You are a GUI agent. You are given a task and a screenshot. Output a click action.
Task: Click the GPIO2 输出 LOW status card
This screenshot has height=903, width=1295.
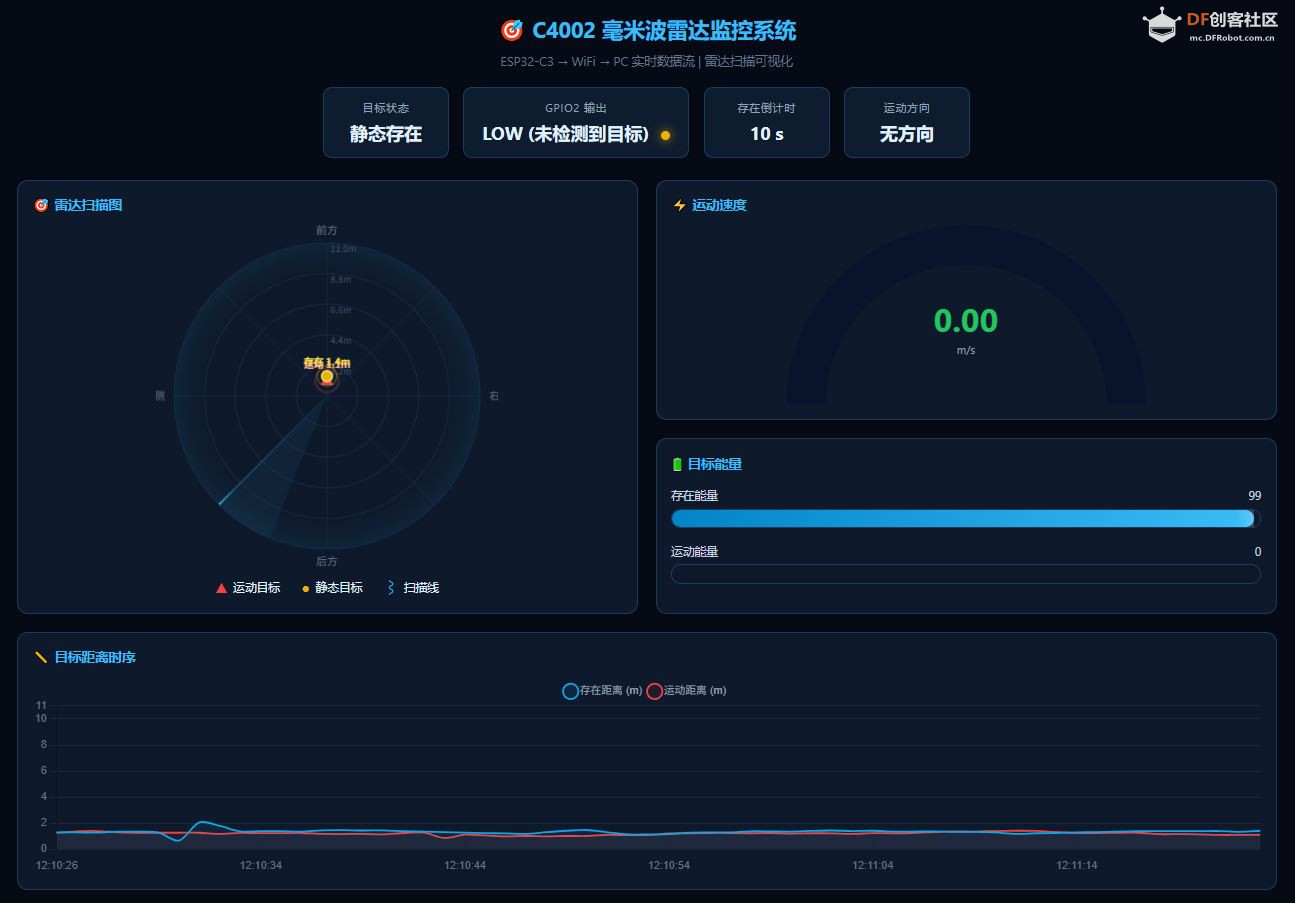[576, 122]
